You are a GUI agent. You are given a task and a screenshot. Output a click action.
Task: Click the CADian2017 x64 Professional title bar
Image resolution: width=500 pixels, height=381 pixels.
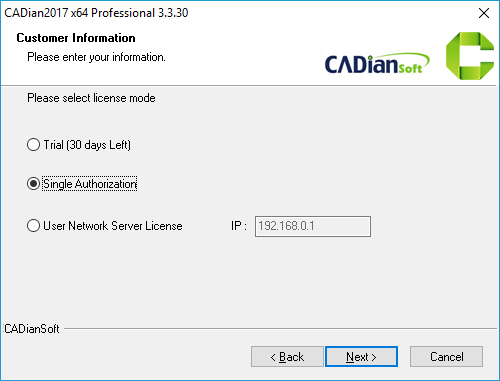tap(96, 13)
